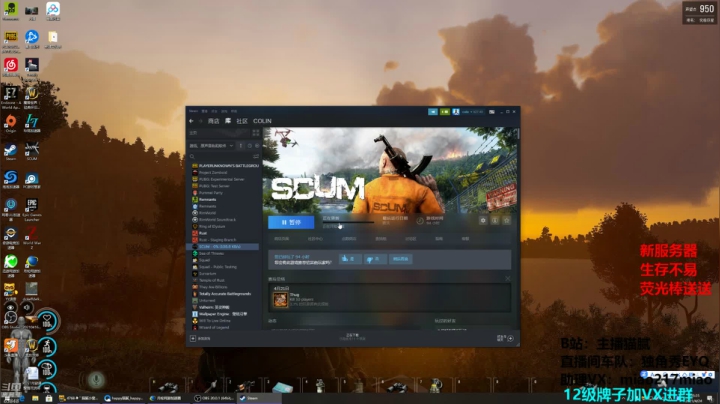
Task: Dismiss the activity summary with X
Action: click(507, 279)
